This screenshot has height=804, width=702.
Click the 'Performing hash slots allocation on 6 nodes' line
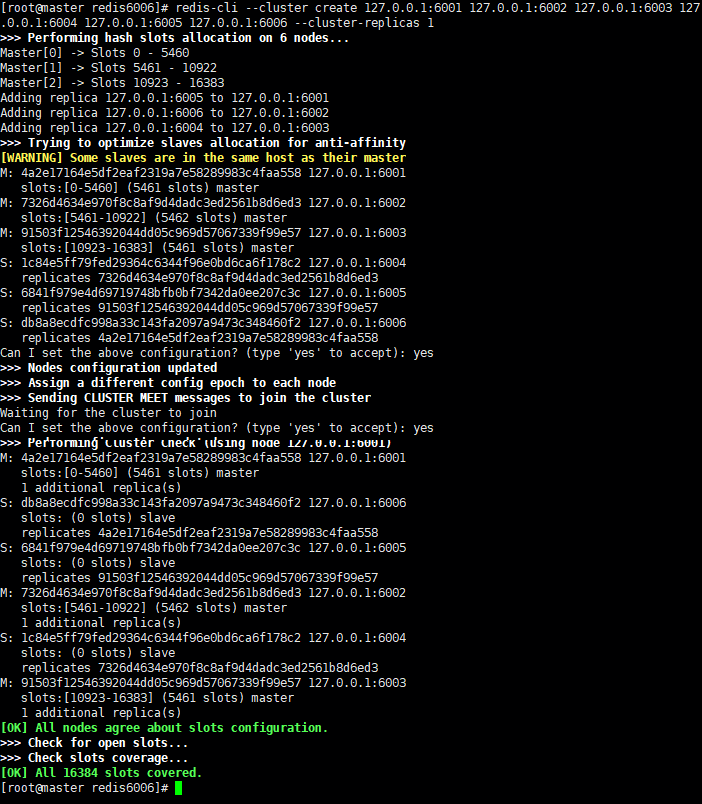tap(174, 38)
